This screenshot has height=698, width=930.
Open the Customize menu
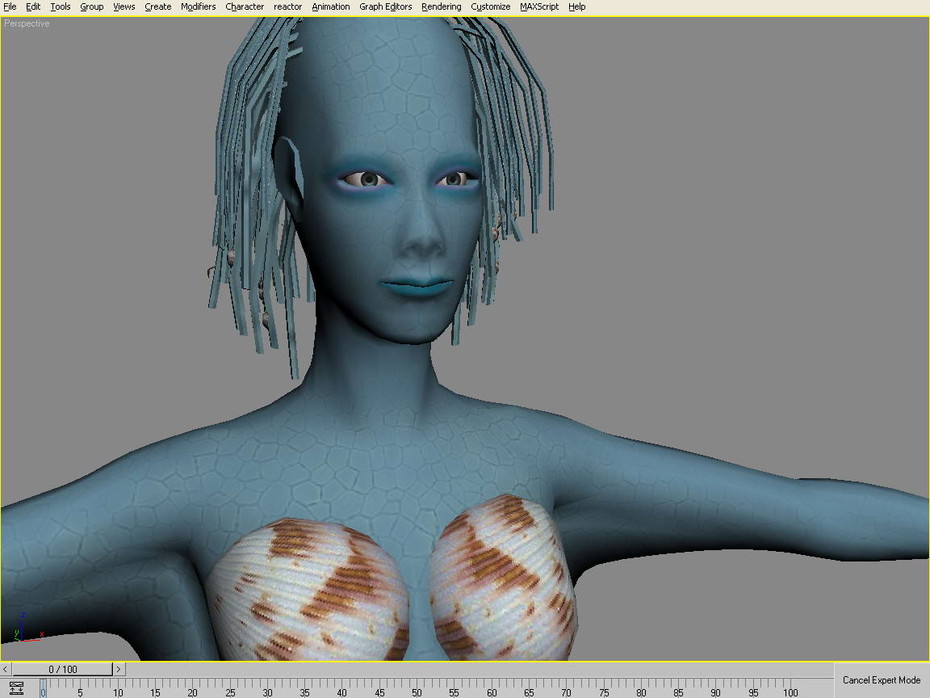coord(490,7)
